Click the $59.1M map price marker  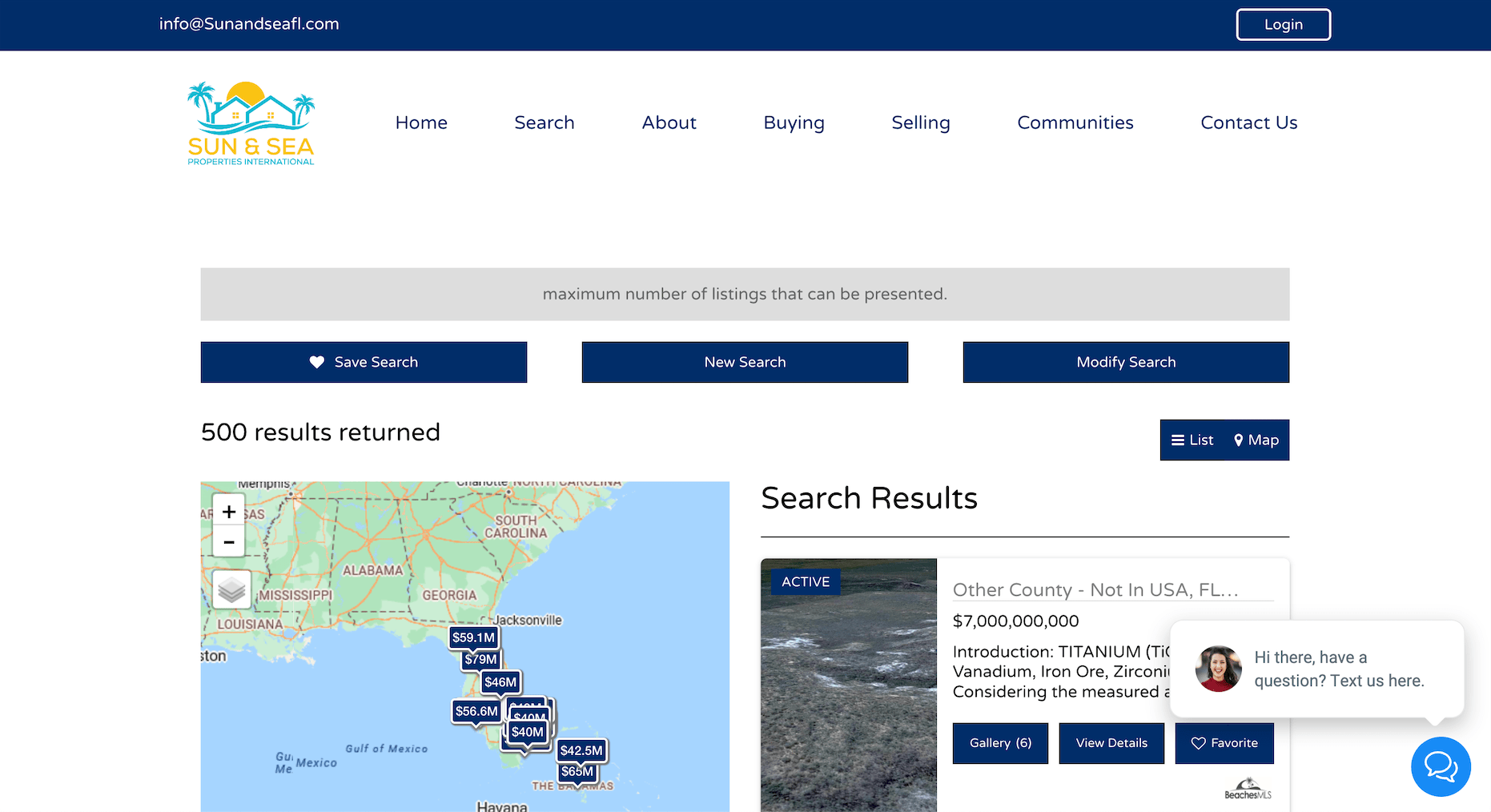pyautogui.click(x=473, y=637)
